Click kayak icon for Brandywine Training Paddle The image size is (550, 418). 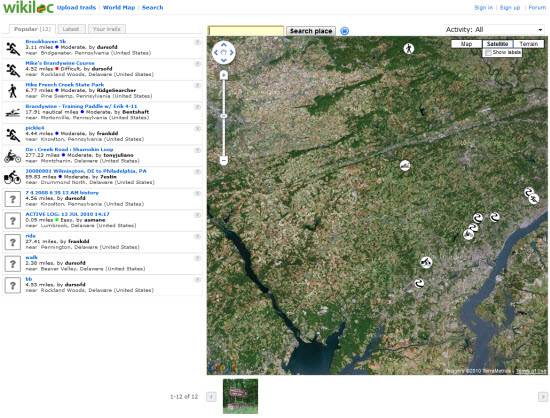click(x=13, y=113)
